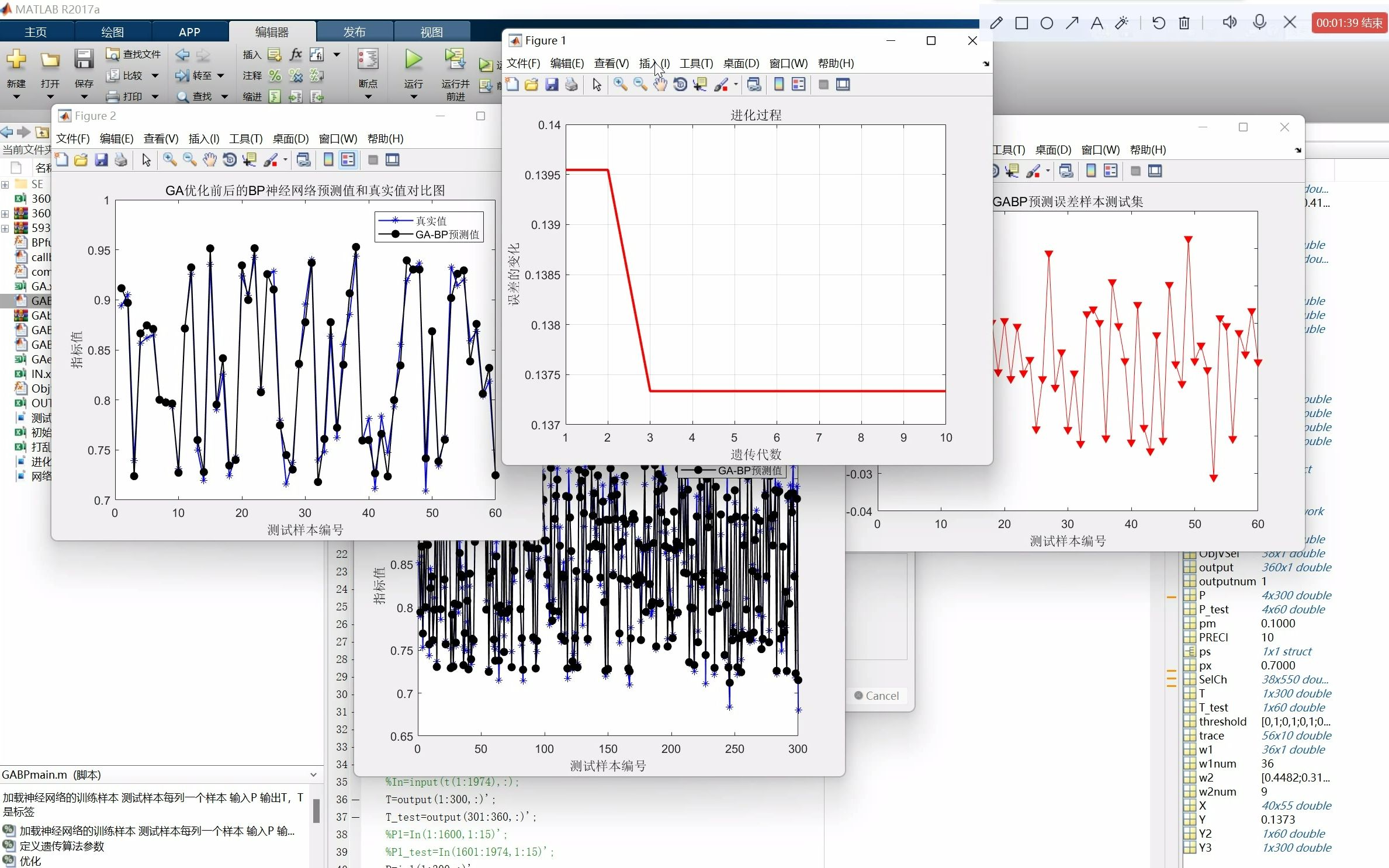Expand the brush color dropdown in Figure 1
1389x868 pixels.
pos(735,85)
